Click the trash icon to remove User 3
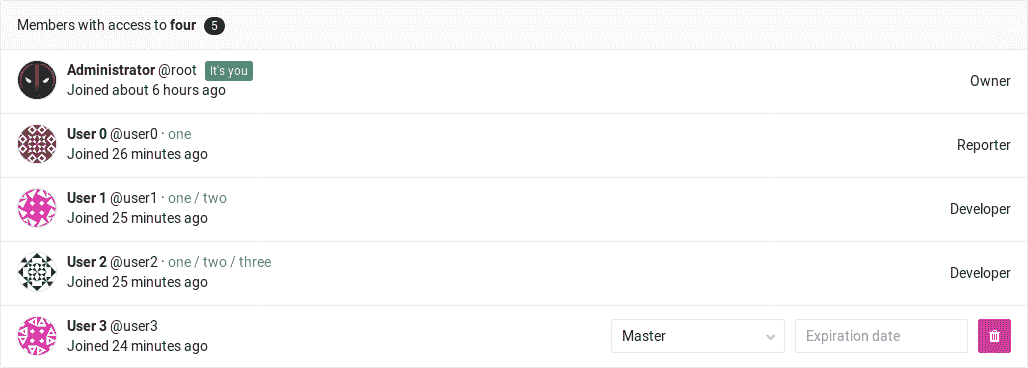The height and width of the screenshot is (368, 1028). [x=995, y=337]
